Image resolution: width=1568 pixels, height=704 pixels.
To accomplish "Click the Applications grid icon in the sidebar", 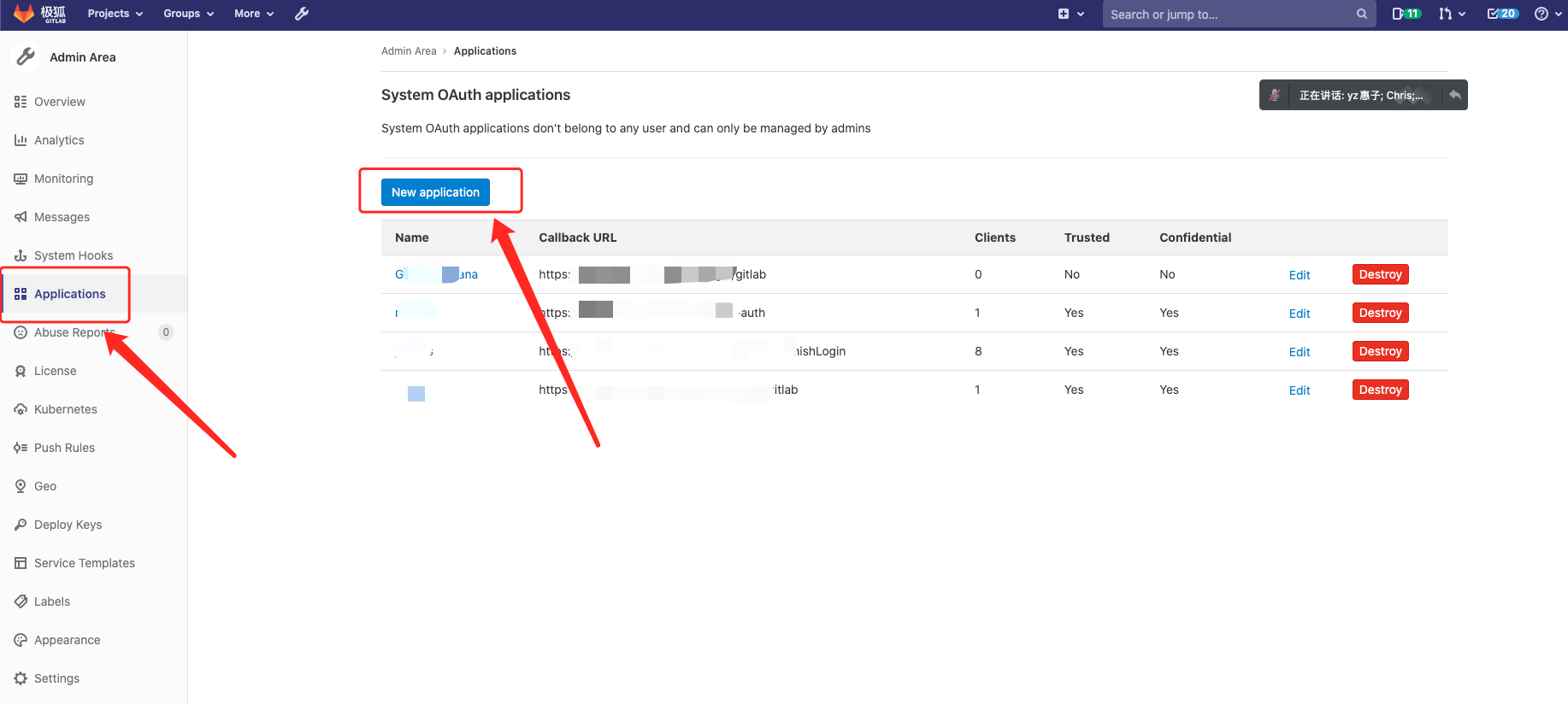I will pos(21,294).
